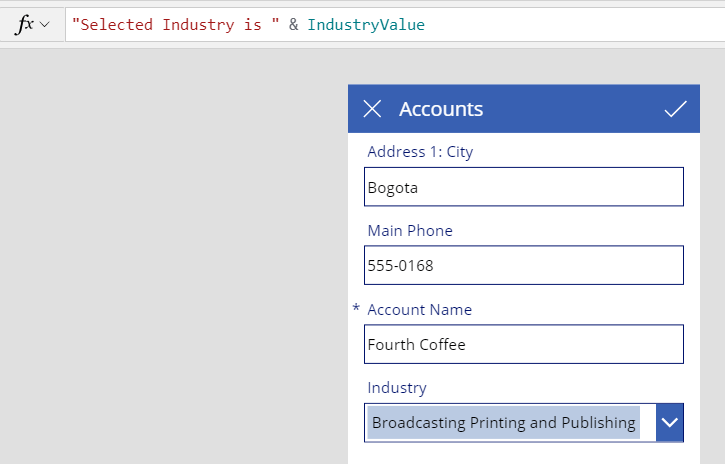Click the Accounts header title

tap(441, 110)
